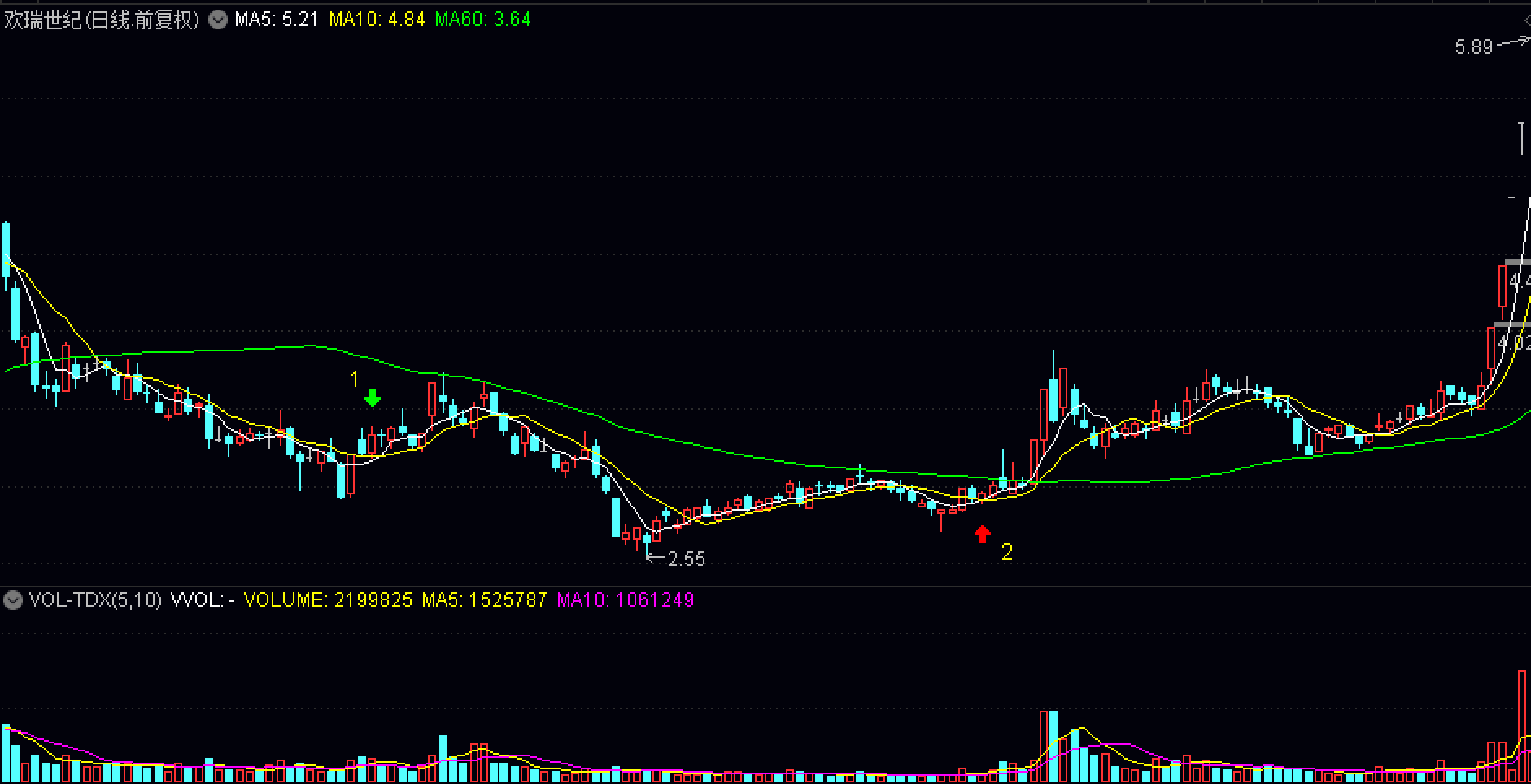
Task: Click the VVOL: - readout label
Action: (203, 600)
